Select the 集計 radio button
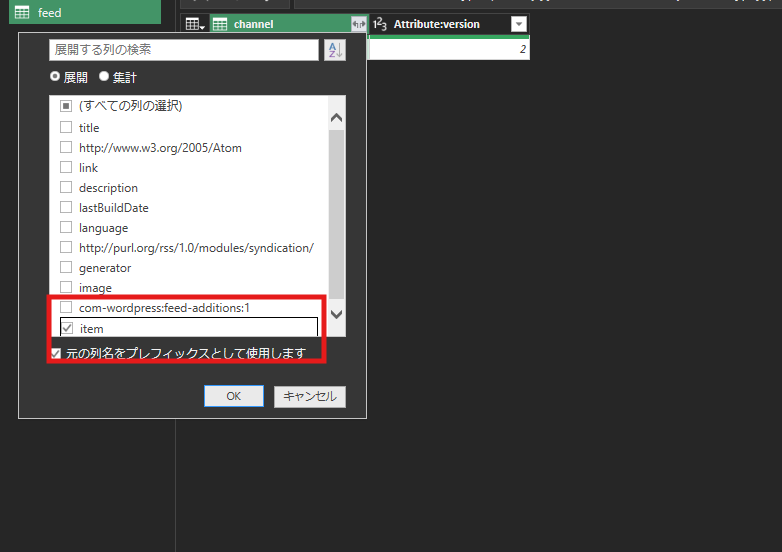 (104, 77)
